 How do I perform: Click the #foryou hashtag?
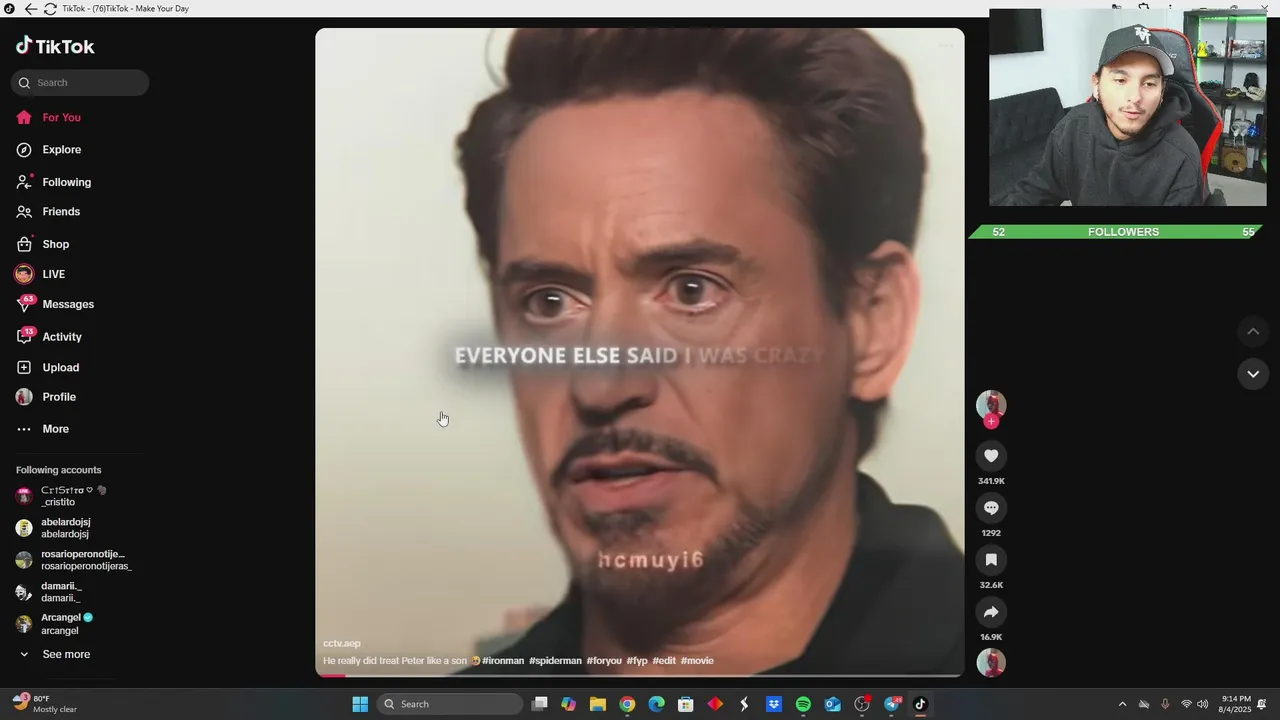pos(604,661)
